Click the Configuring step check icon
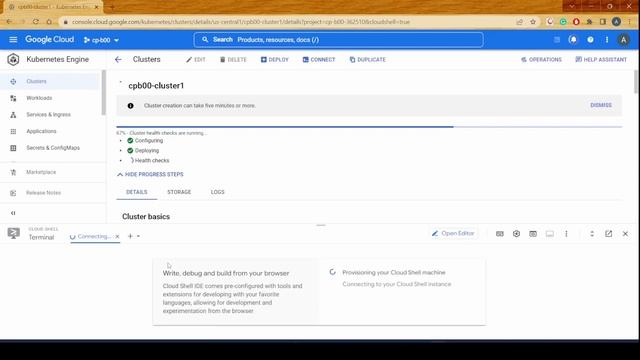This screenshot has width=640, height=360. click(x=130, y=140)
